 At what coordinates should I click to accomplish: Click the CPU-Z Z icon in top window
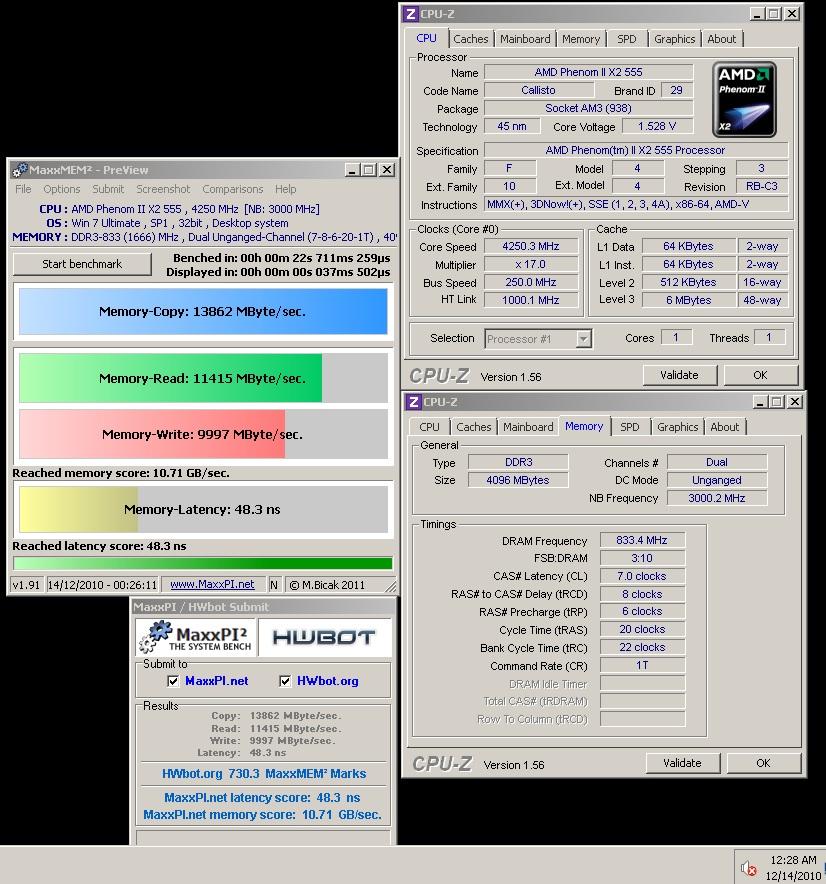(x=410, y=14)
